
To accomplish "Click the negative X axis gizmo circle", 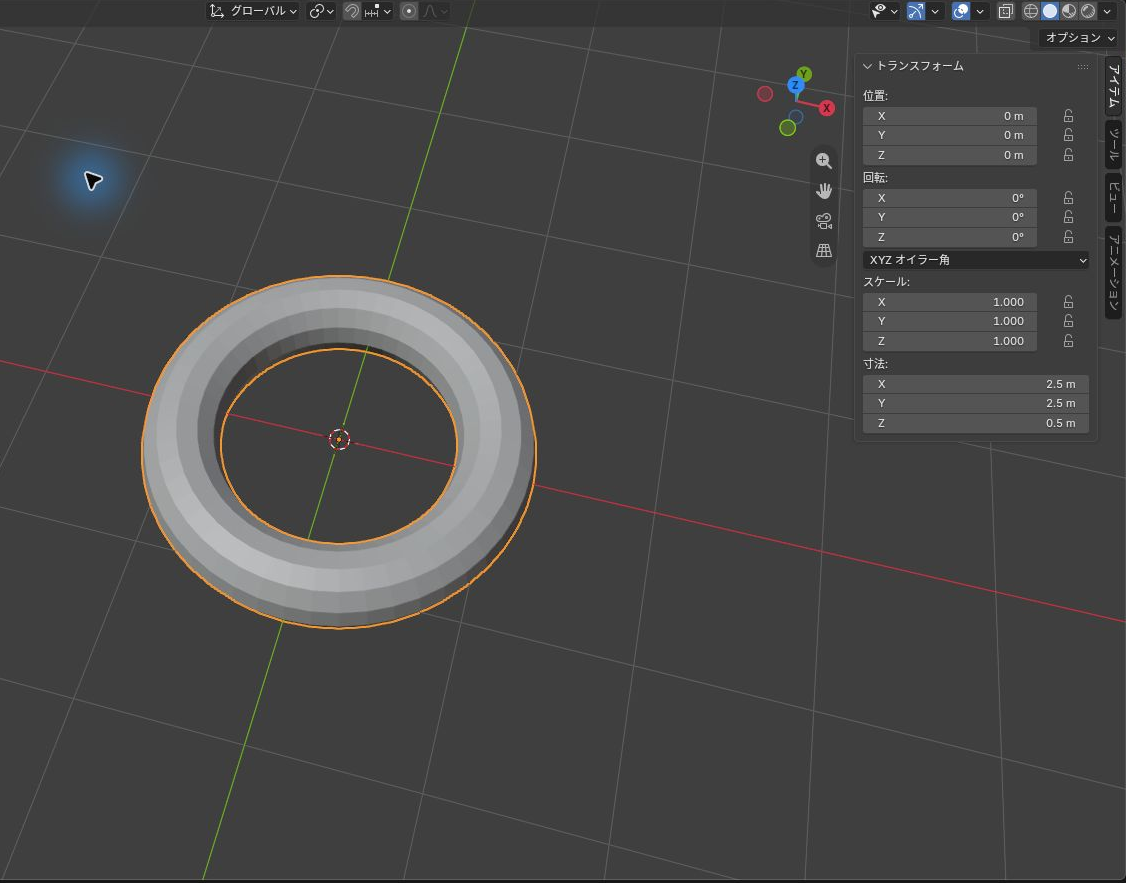I will click(x=765, y=93).
